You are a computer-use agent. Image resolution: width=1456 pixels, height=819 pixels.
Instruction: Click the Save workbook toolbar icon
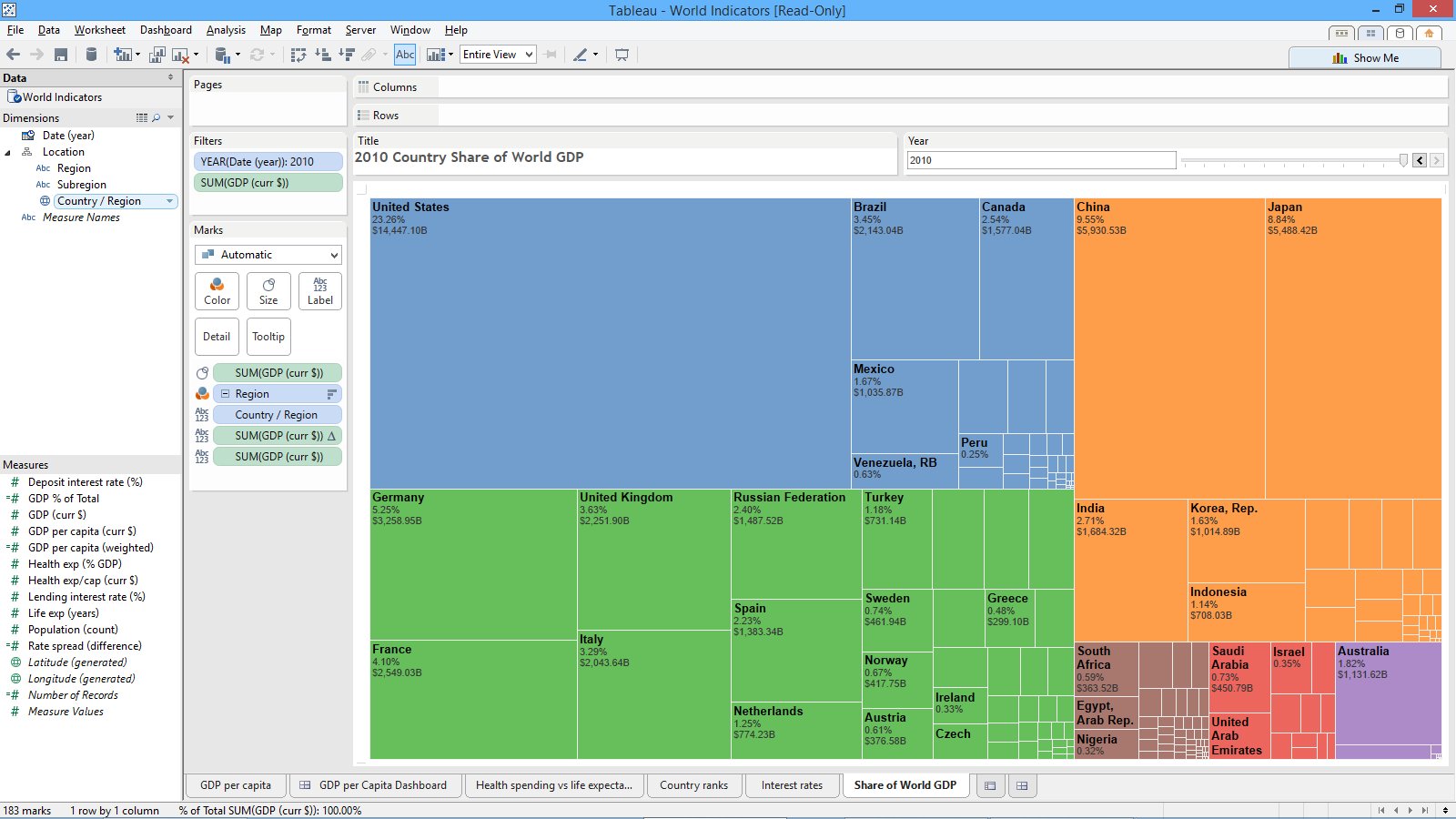click(61, 55)
